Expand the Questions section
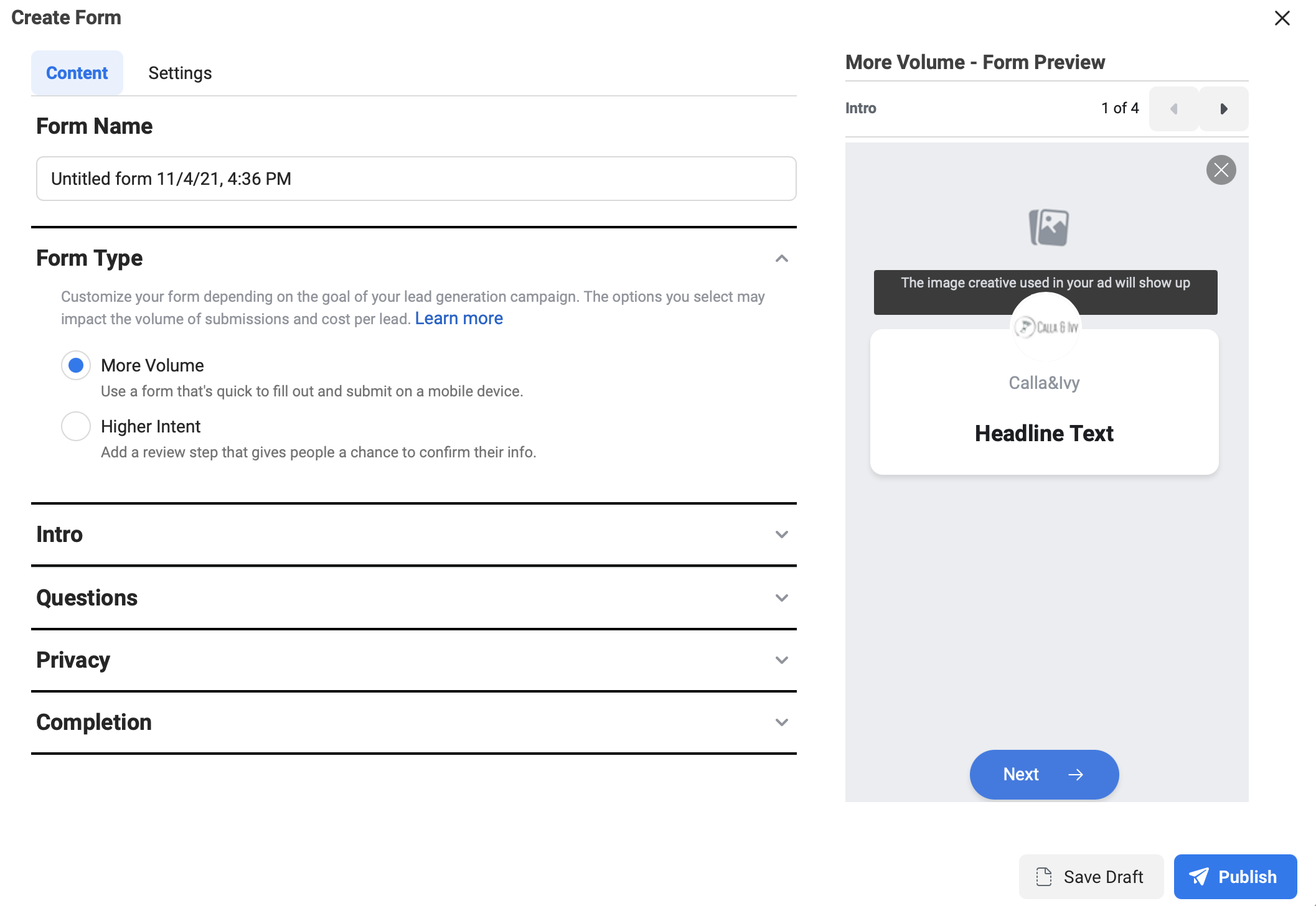1316x906 pixels. coord(783,597)
